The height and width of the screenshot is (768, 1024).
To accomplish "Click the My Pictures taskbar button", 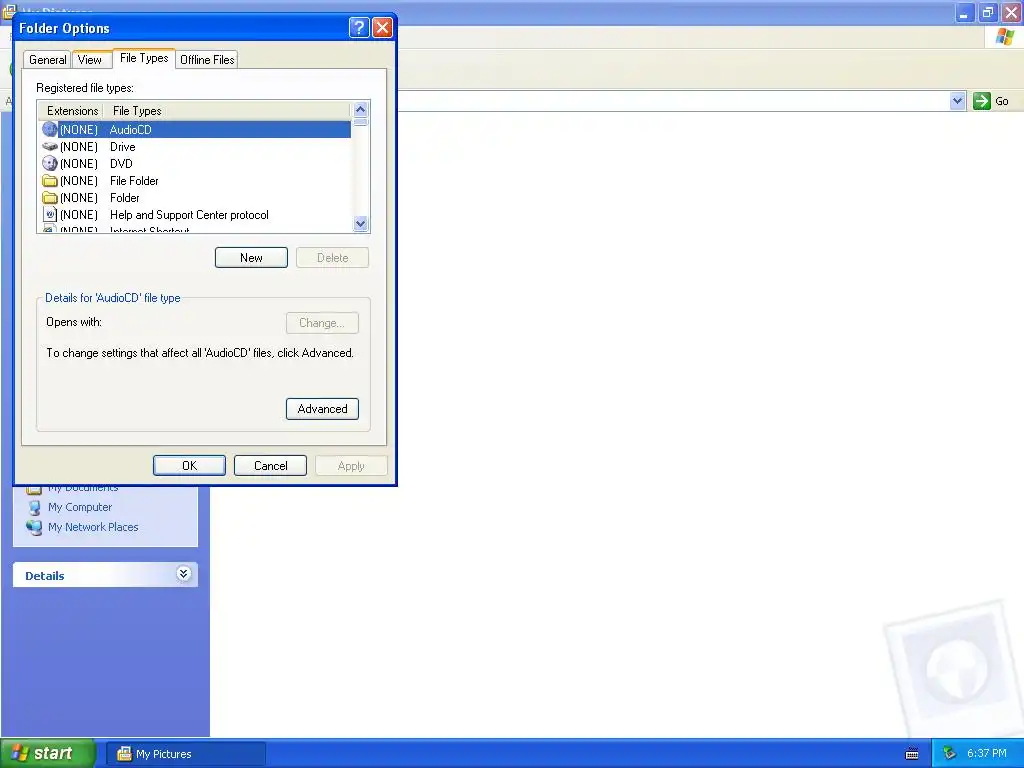I will click(x=185, y=754).
